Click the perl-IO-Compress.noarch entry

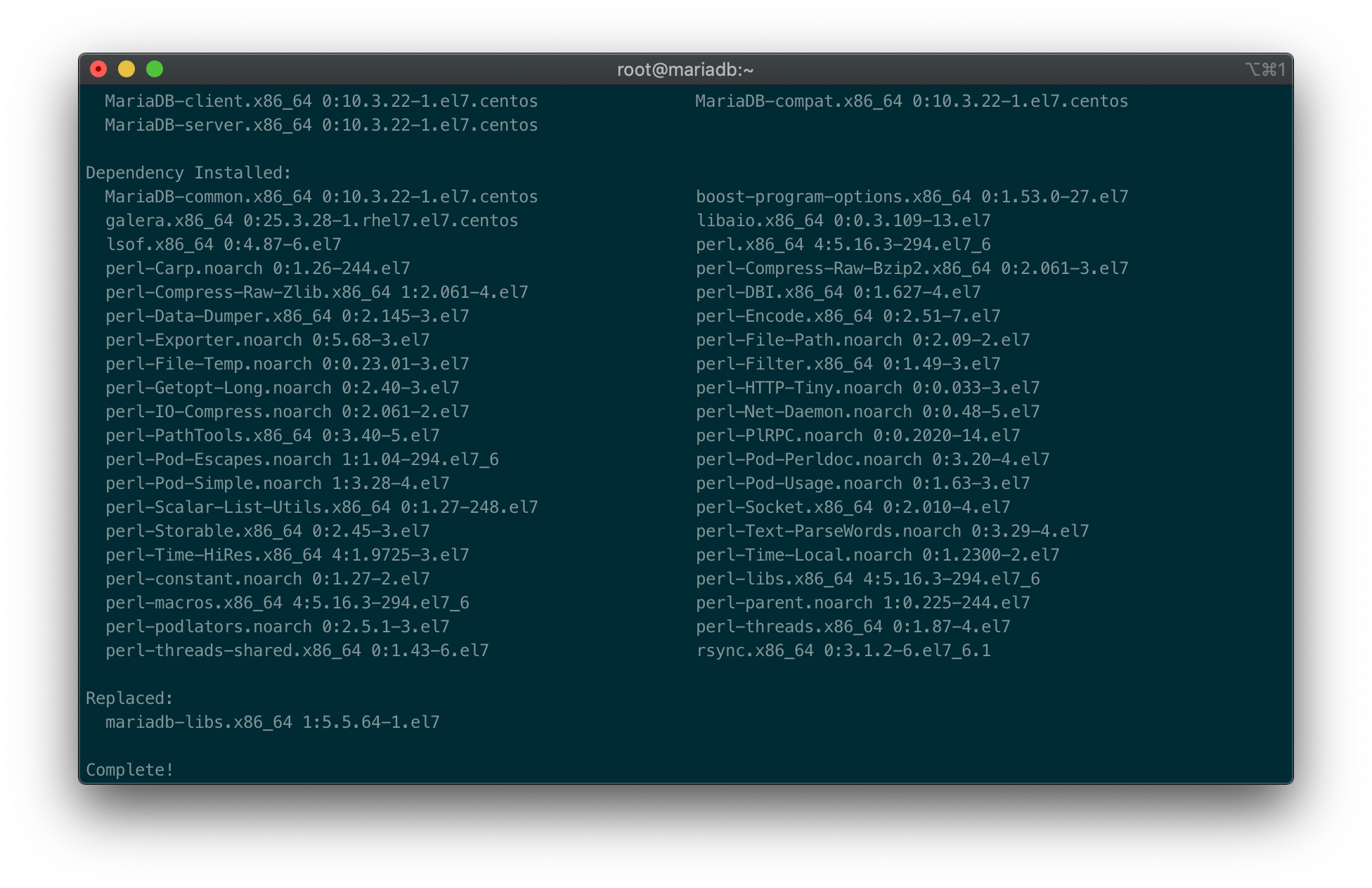[287, 412]
